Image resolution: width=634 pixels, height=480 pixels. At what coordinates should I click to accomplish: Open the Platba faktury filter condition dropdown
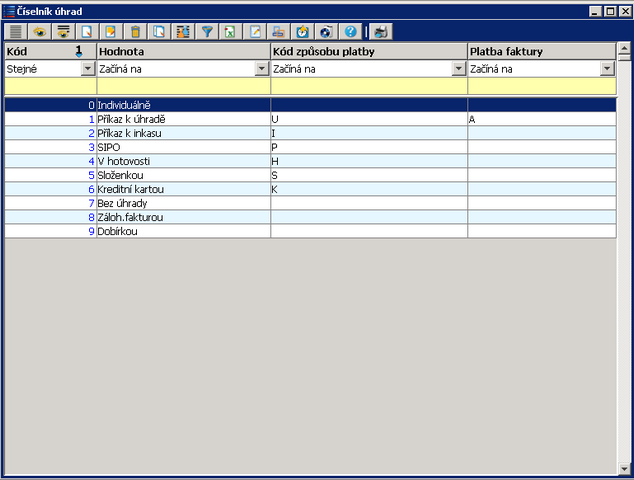click(607, 69)
